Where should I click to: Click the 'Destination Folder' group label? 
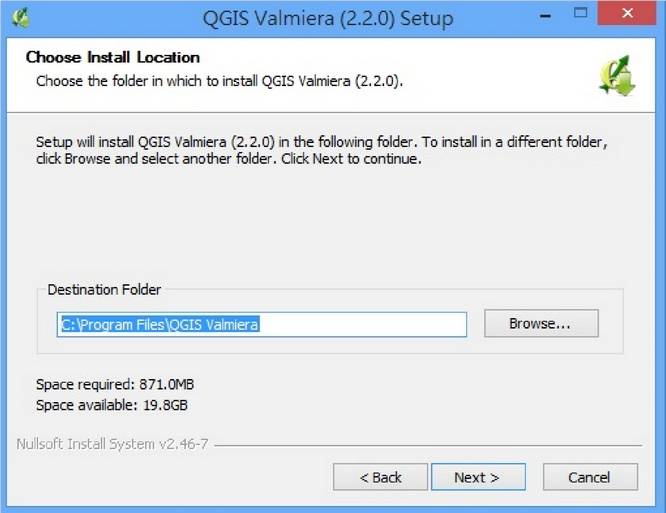point(104,290)
